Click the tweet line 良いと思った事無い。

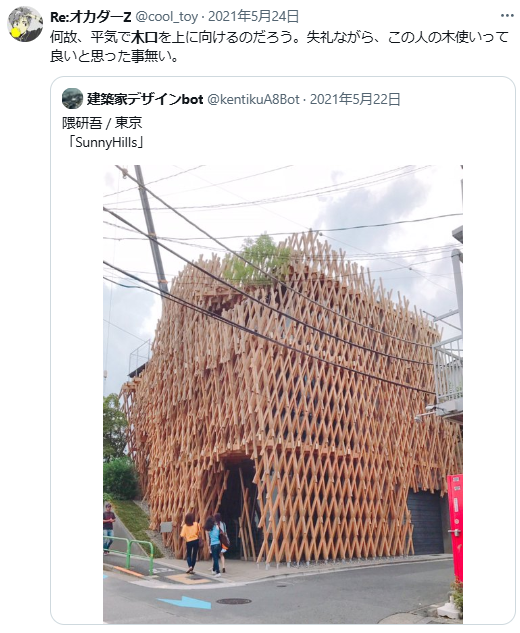114,56
